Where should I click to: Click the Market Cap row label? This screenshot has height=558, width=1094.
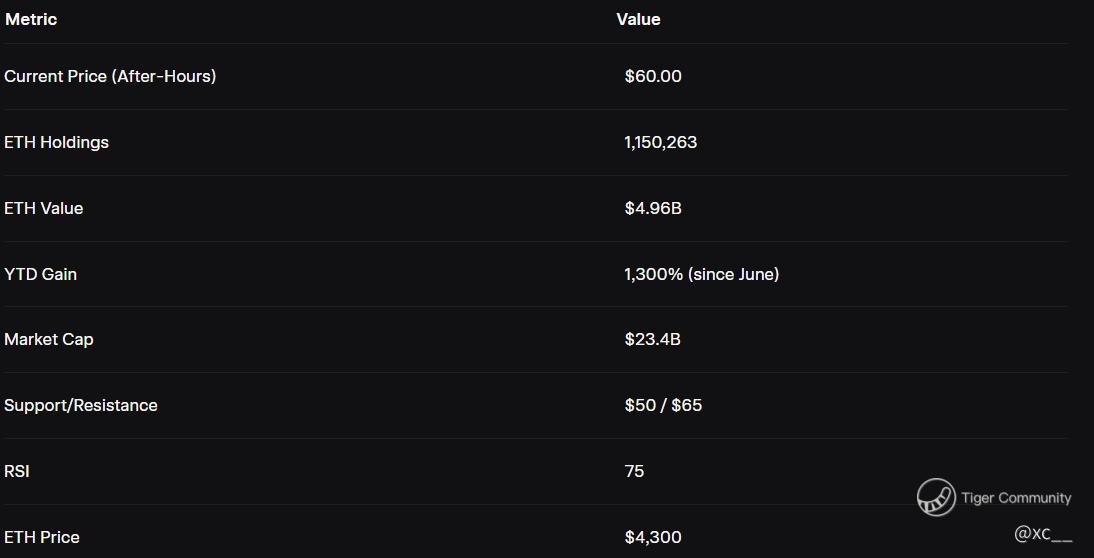click(49, 339)
